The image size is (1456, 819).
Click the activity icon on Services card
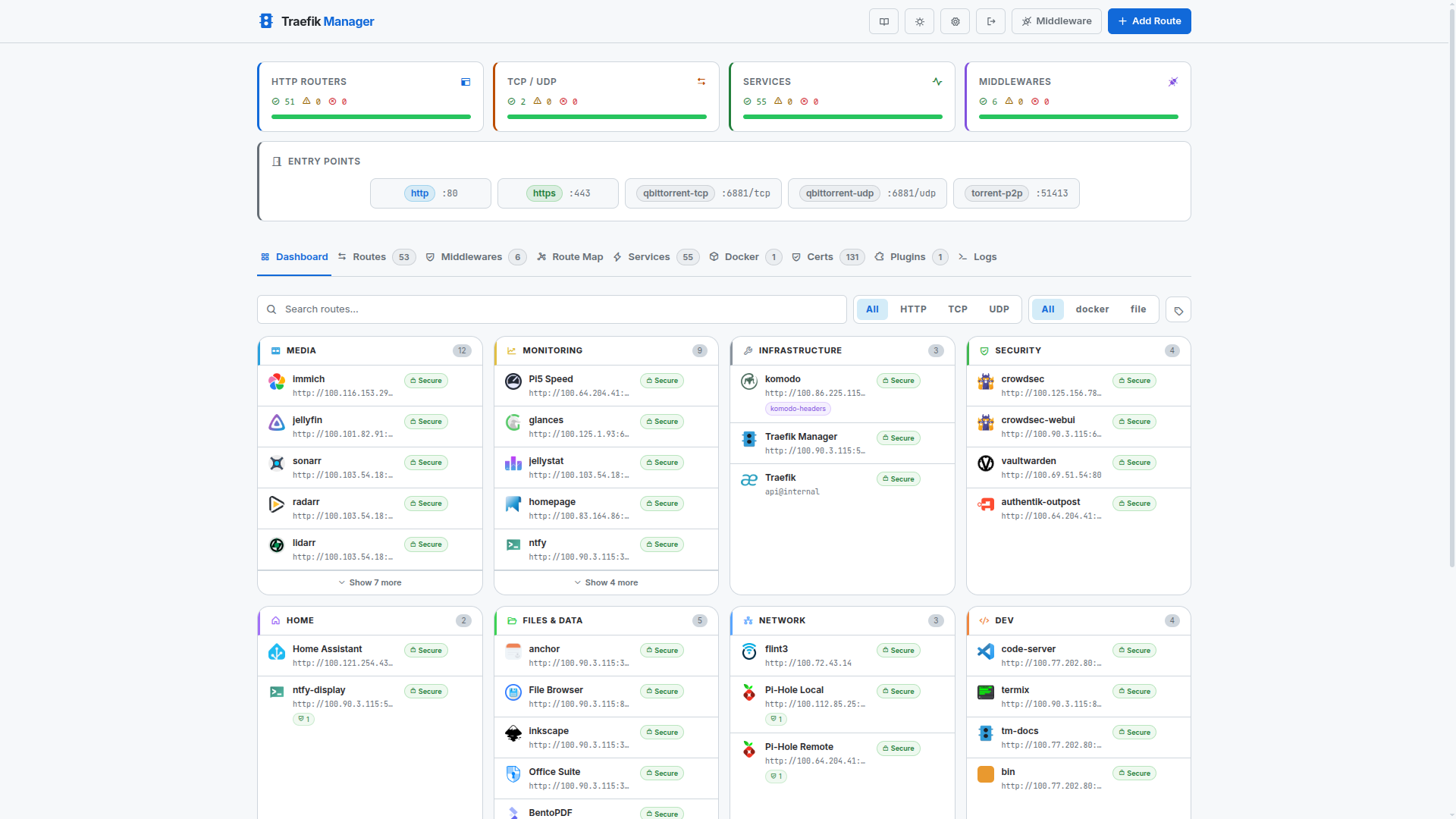[937, 82]
